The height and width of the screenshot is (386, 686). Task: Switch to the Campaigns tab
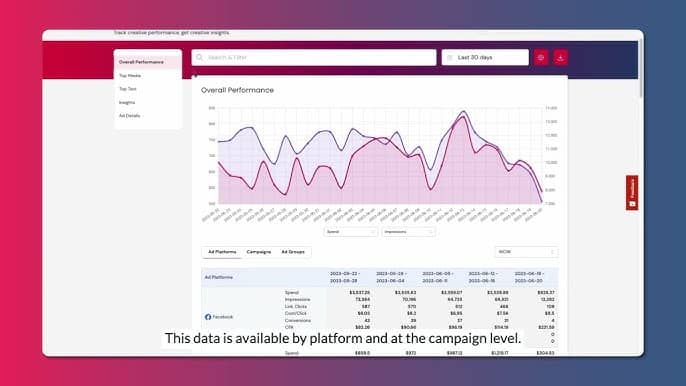pos(259,252)
